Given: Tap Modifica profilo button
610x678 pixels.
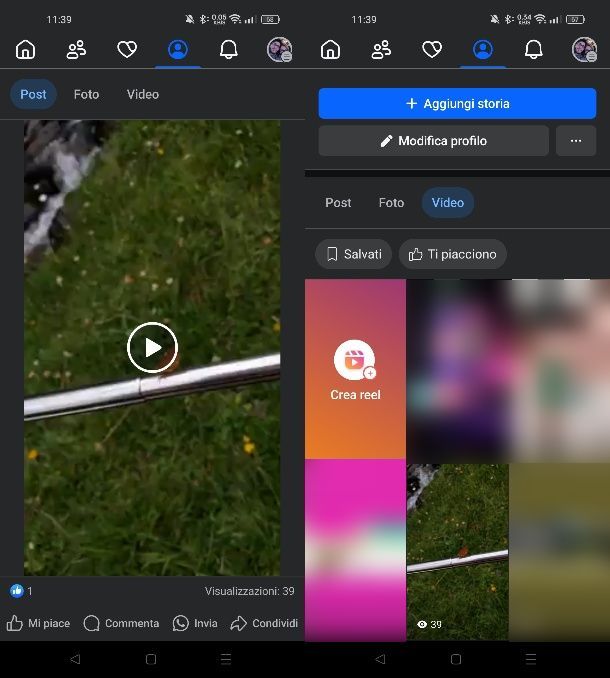Looking at the screenshot, I should 434,141.
